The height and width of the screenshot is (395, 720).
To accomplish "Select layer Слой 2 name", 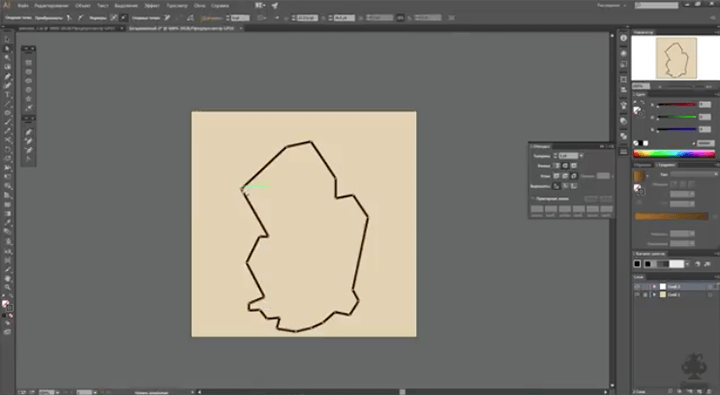I will click(674, 287).
